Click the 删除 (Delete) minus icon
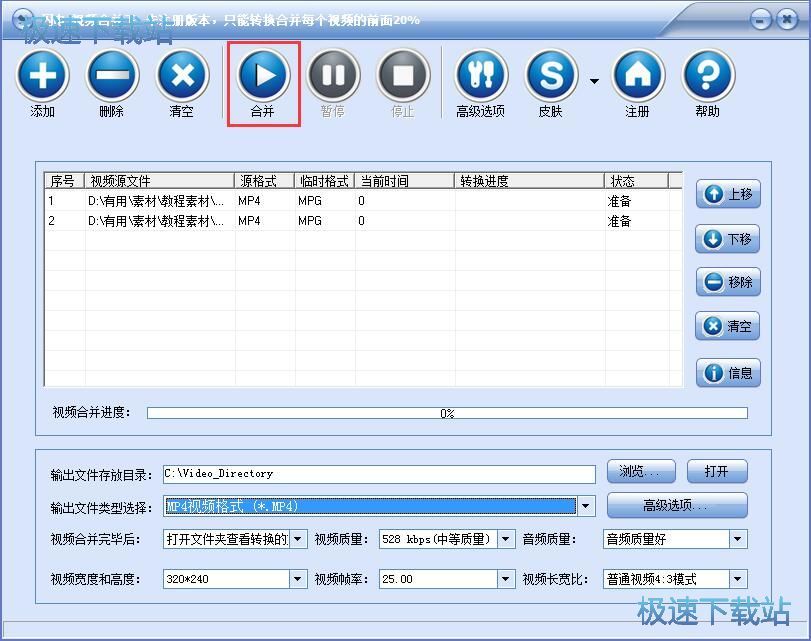Screen dimensions: 811x641 (112, 75)
